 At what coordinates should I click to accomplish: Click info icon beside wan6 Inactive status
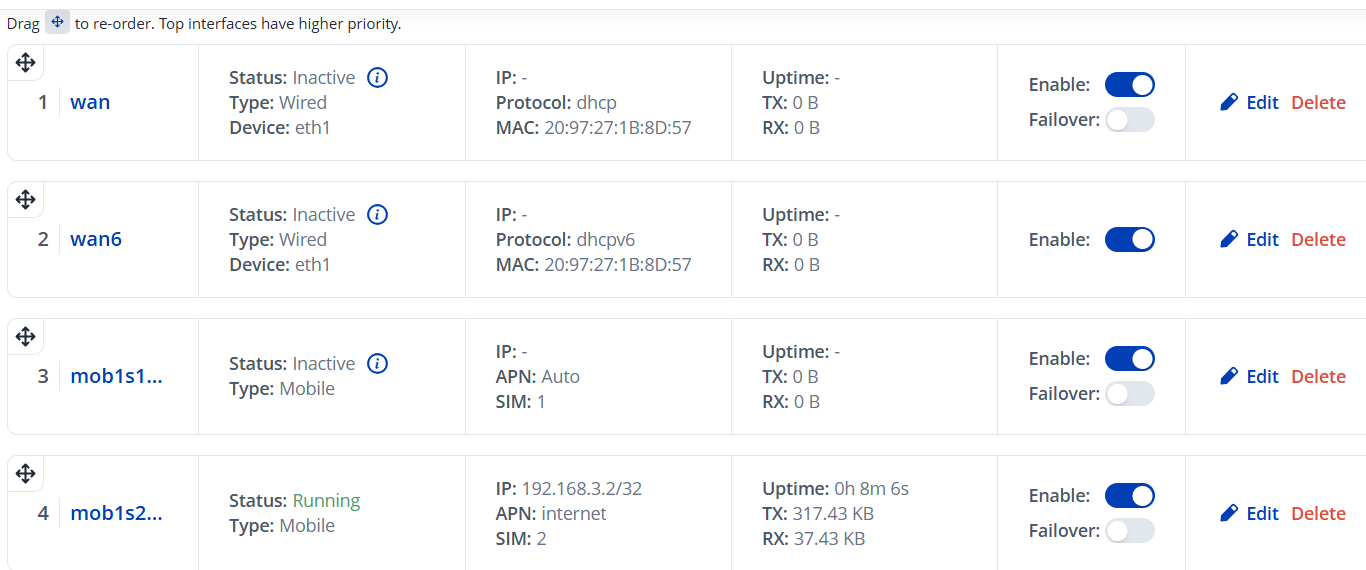377,214
